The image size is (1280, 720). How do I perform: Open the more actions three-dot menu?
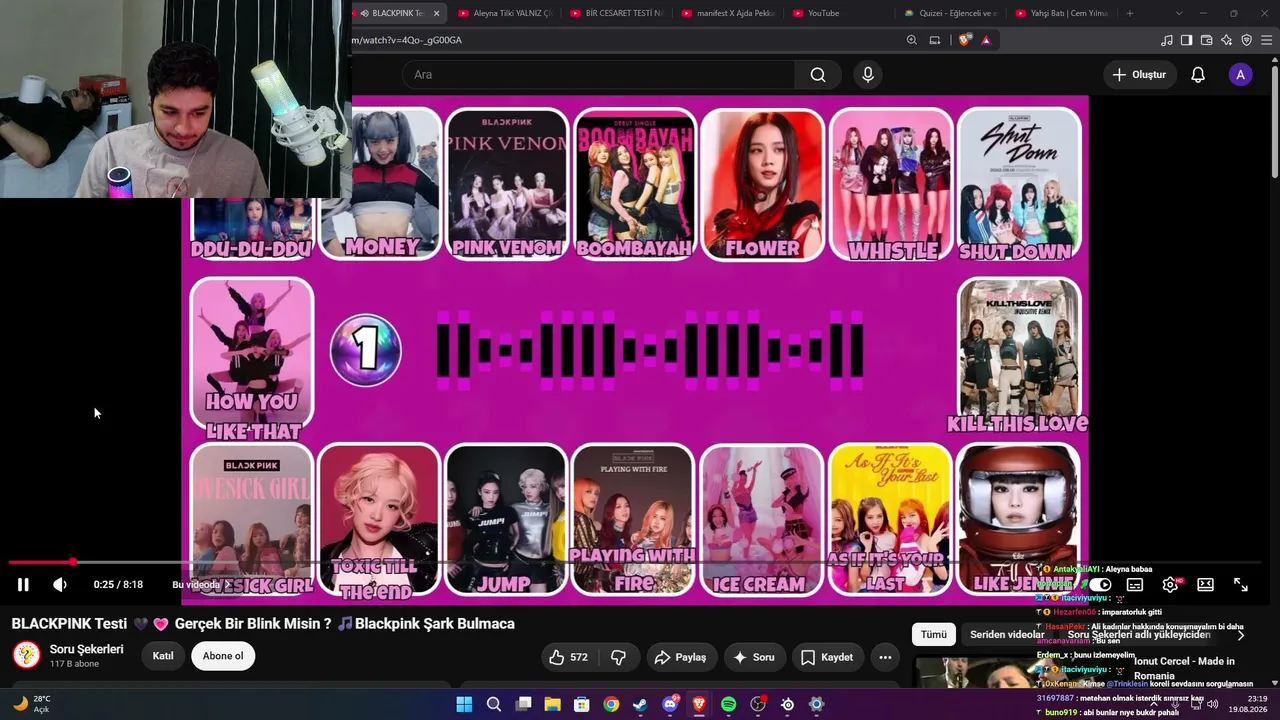point(885,657)
